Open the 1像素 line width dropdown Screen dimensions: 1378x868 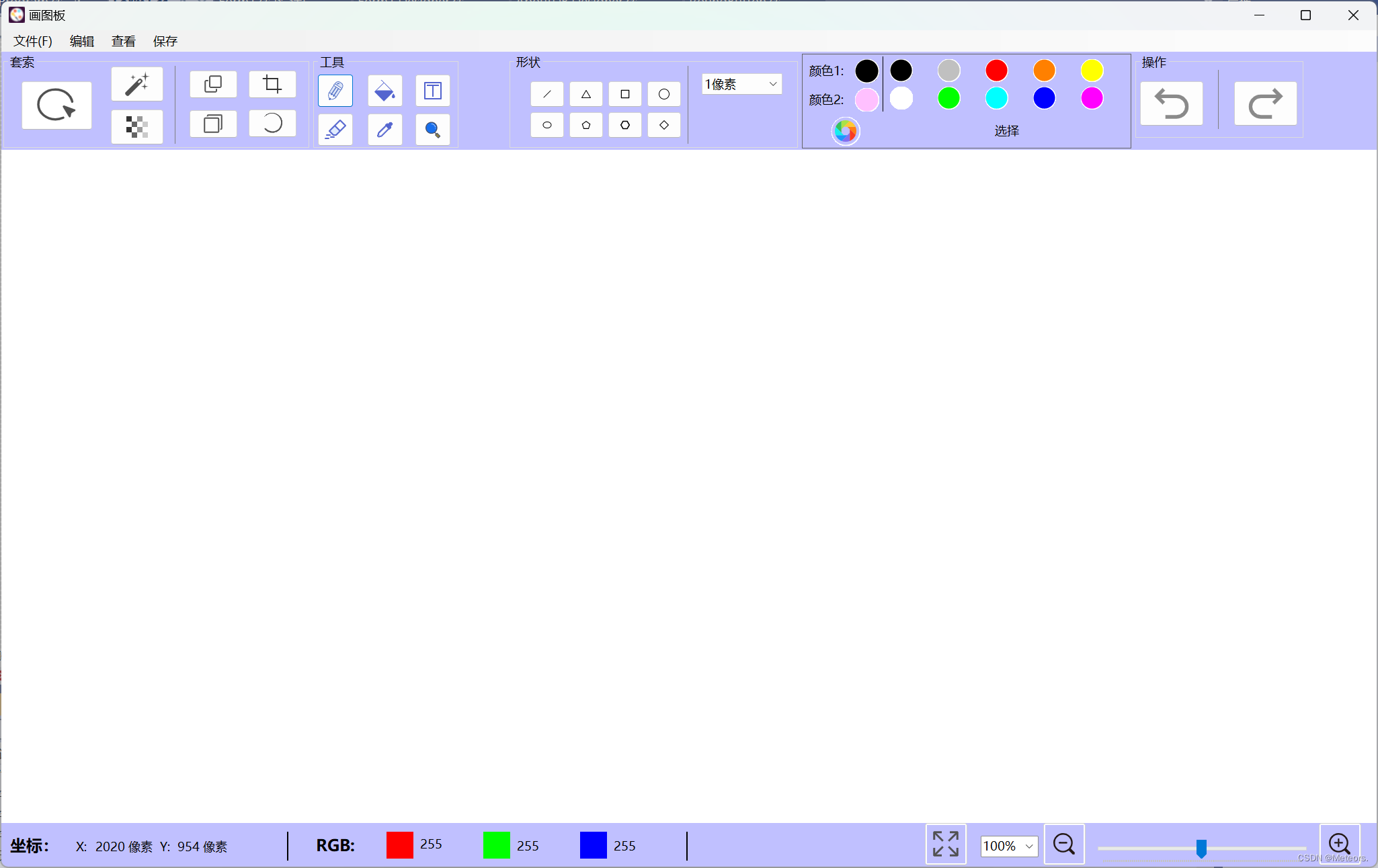pyautogui.click(x=742, y=84)
